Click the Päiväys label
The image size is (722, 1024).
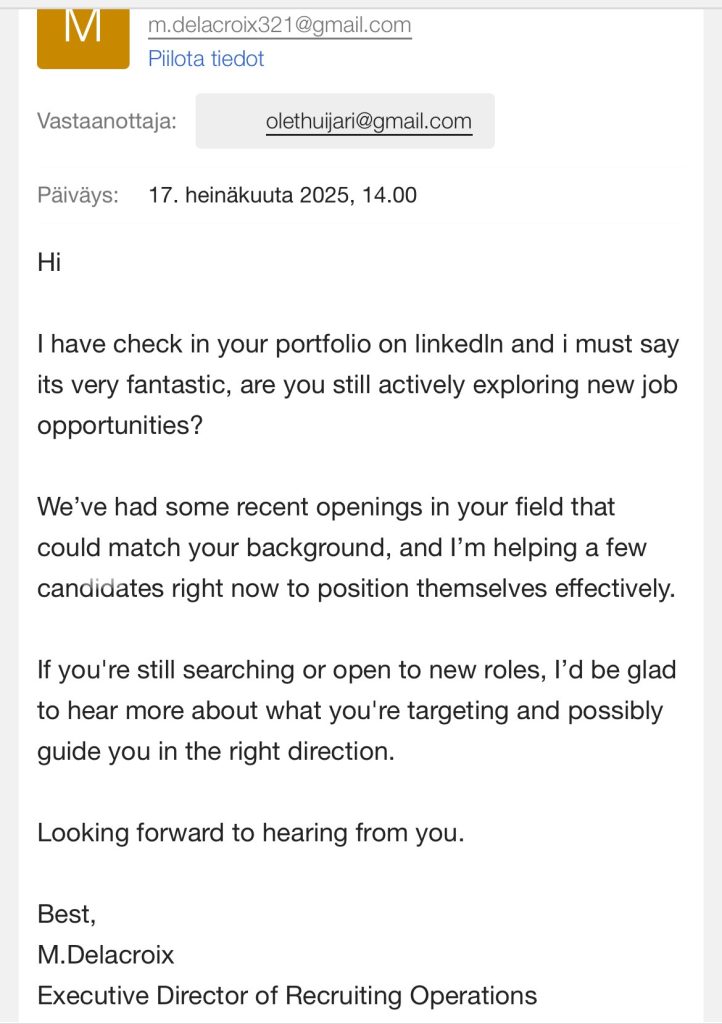pos(78,195)
